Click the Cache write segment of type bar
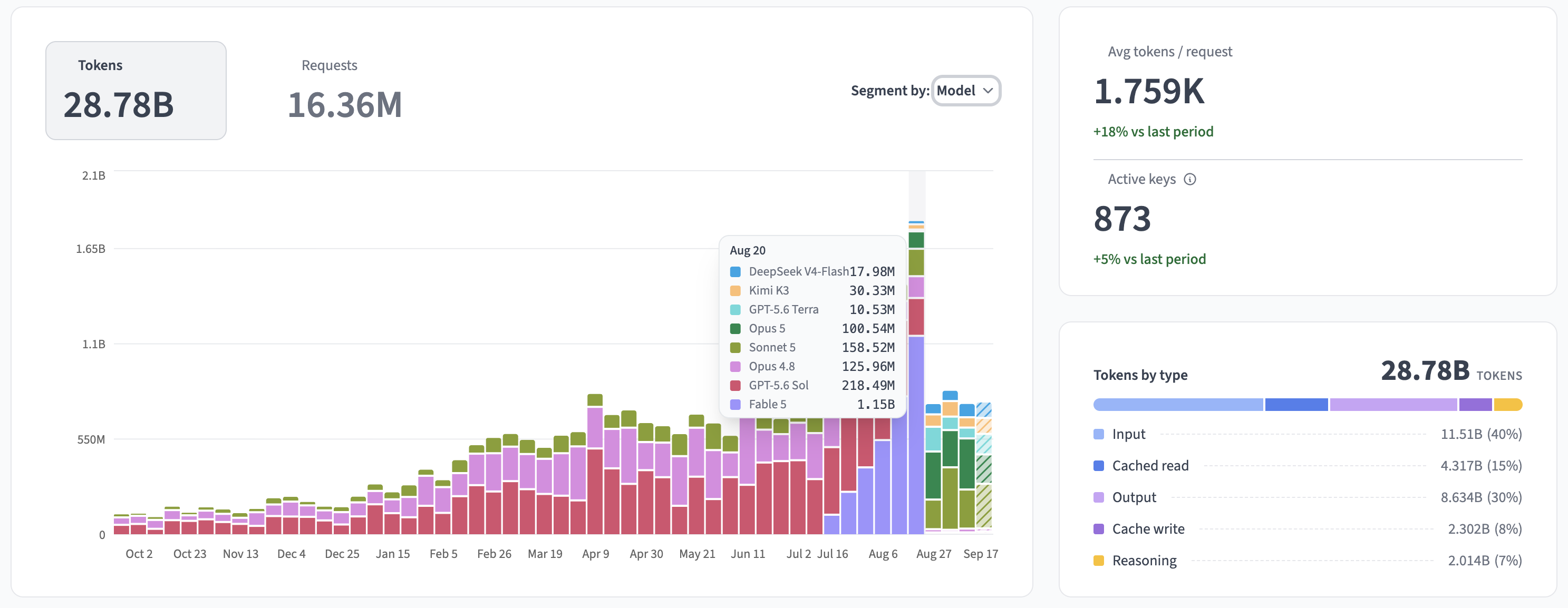This screenshot has height=608, width=1568. tap(1476, 405)
